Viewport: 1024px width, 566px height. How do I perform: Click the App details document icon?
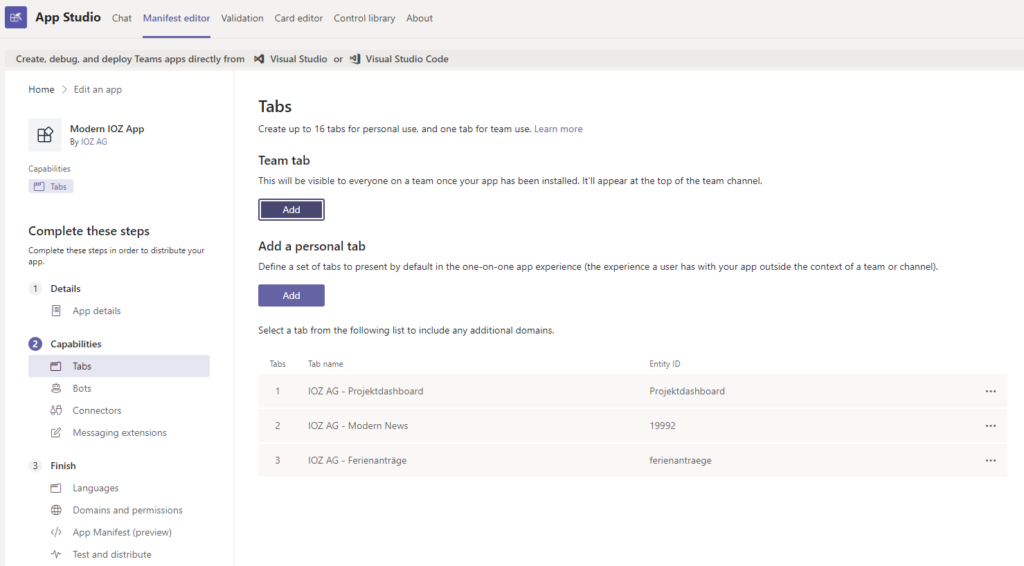[56, 311]
